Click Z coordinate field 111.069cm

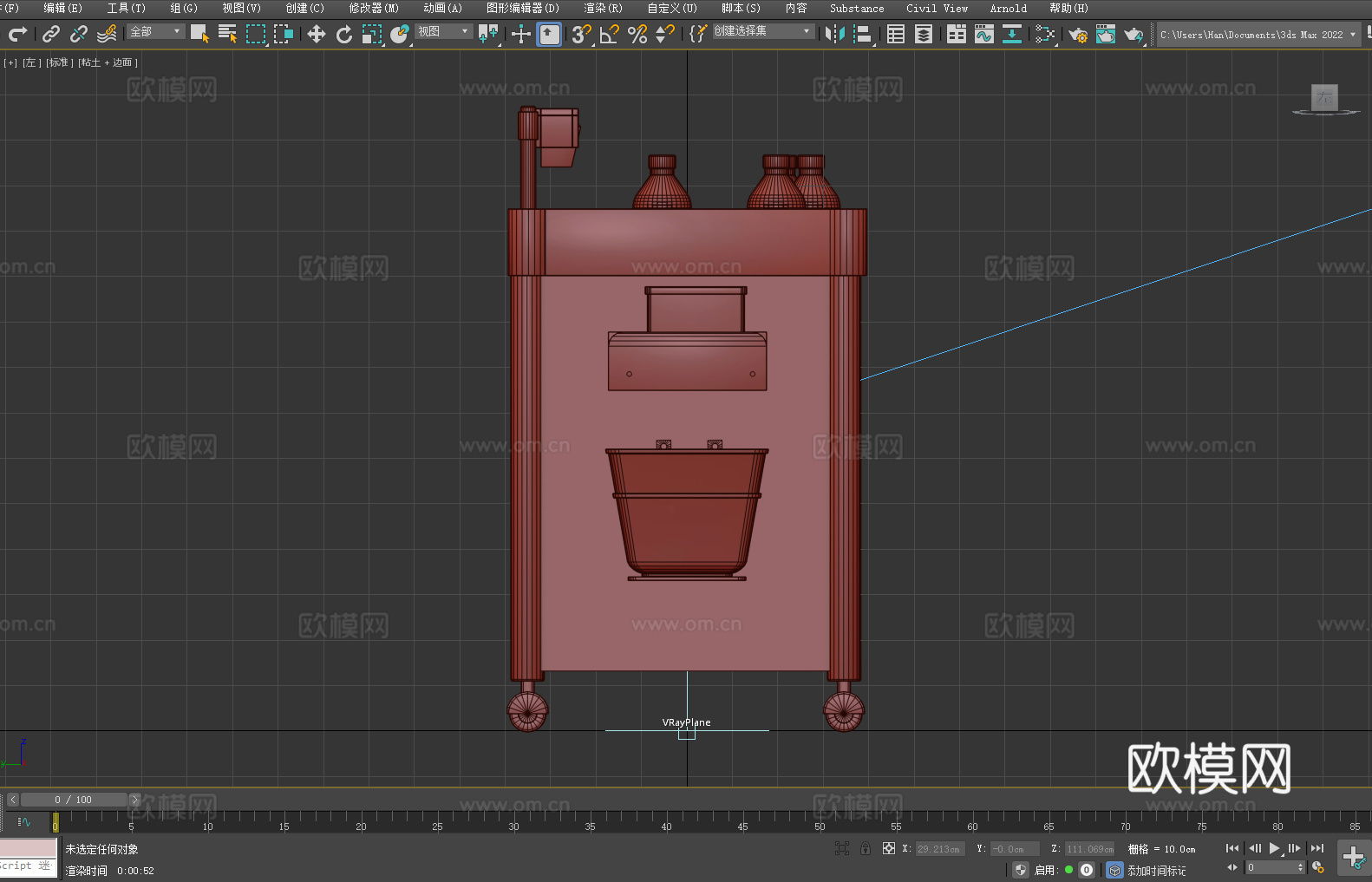point(1089,849)
